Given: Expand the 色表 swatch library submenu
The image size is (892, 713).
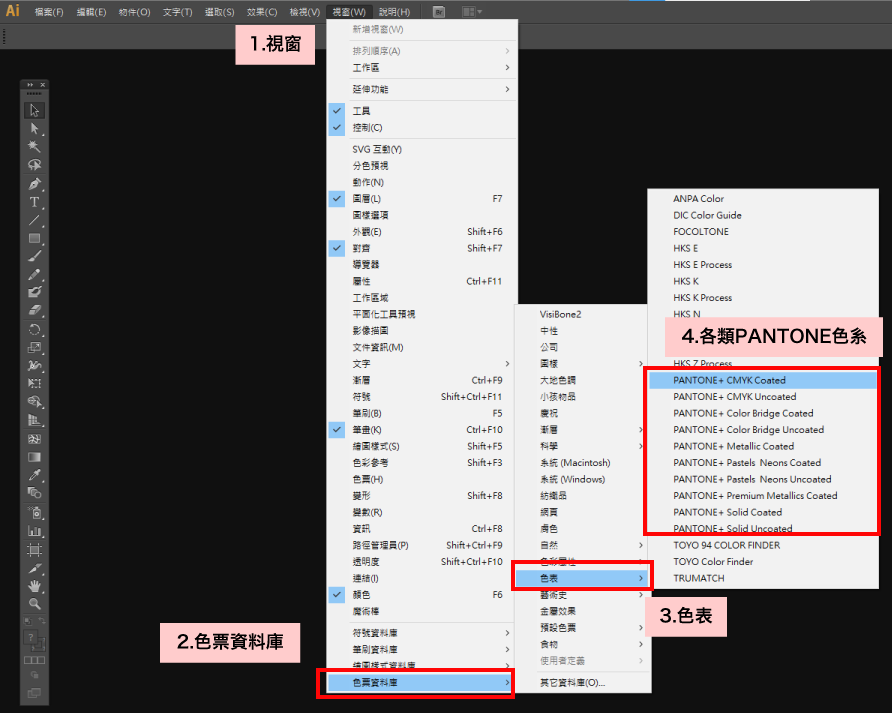Looking at the screenshot, I should tap(581, 578).
